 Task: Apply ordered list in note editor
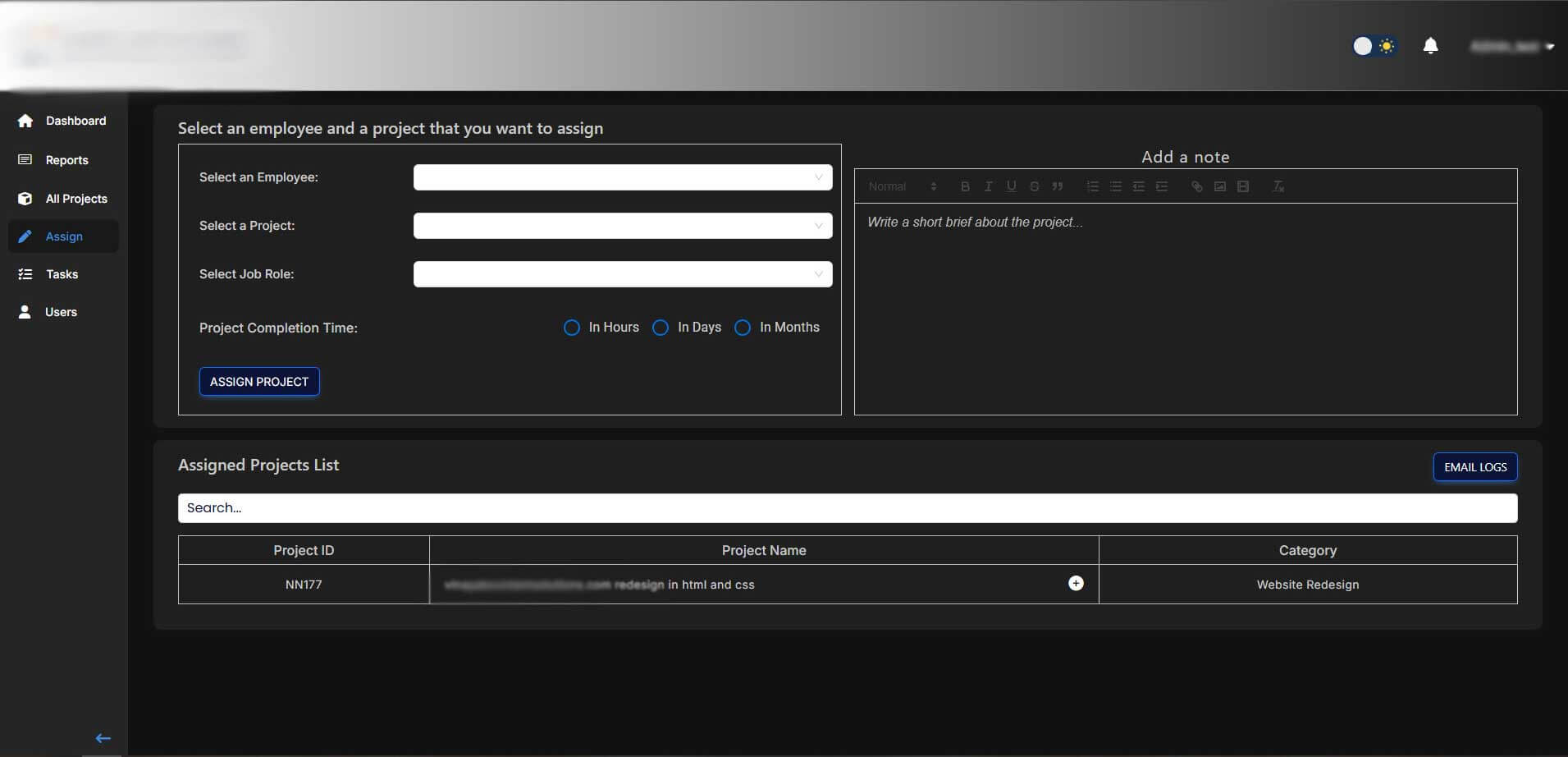point(1092,186)
